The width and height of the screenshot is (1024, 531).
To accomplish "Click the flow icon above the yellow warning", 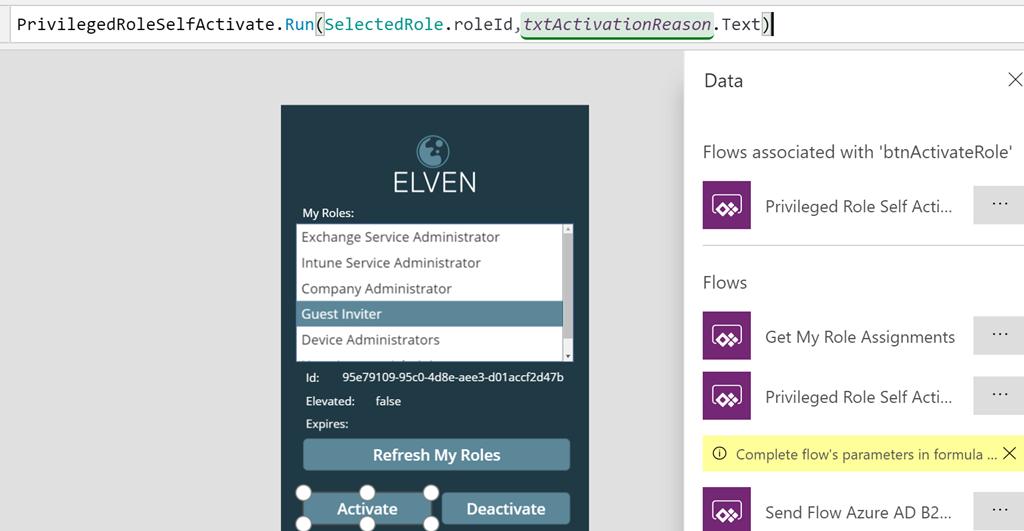I will pos(726,396).
